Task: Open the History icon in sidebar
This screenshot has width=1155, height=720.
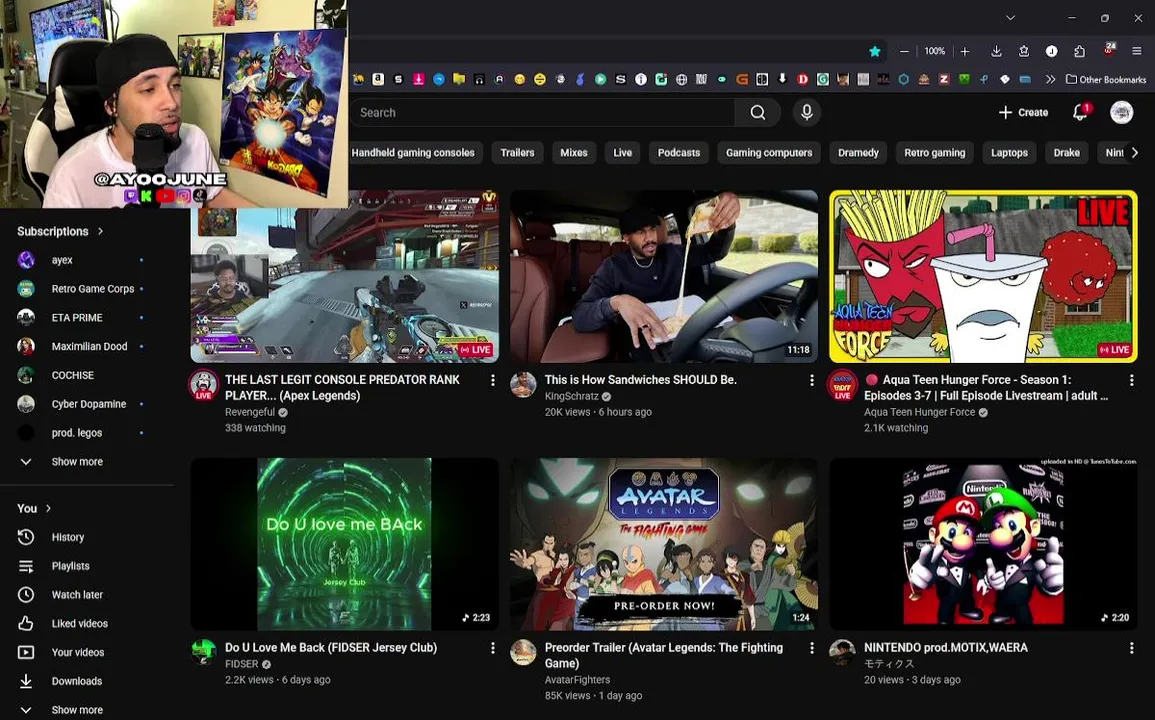Action: click(x=26, y=537)
